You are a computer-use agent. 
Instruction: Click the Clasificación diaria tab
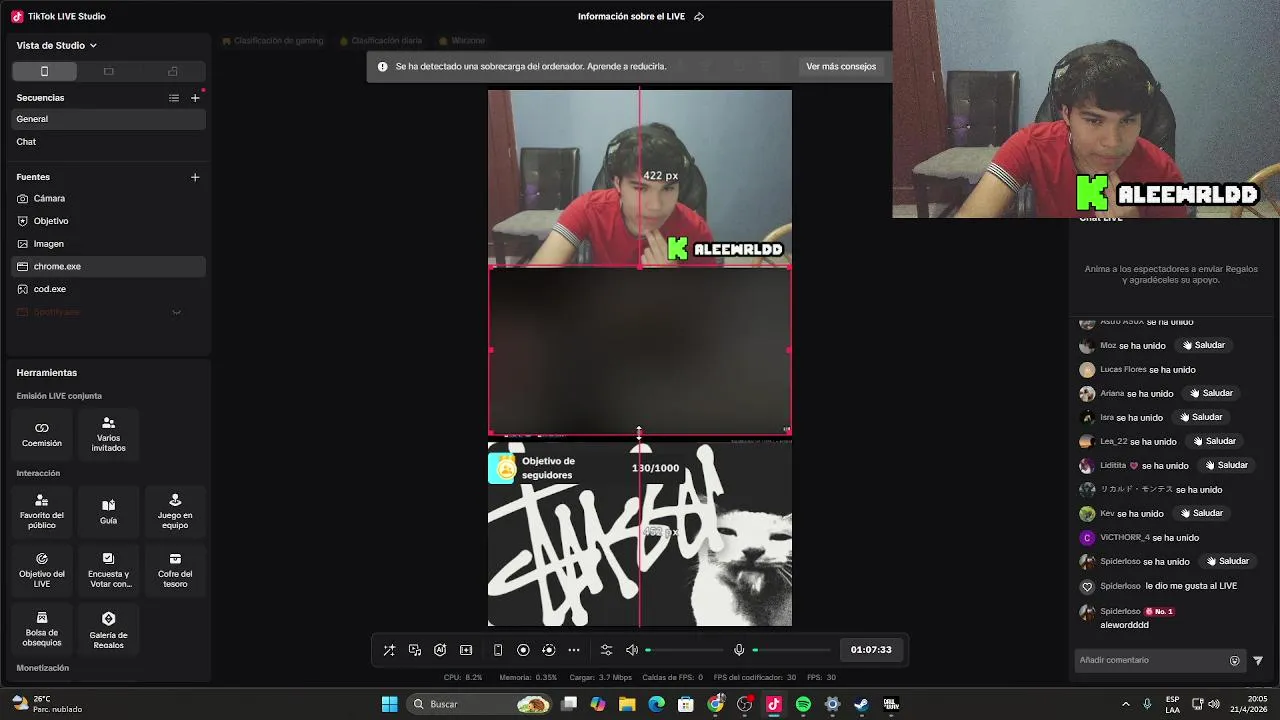[x=381, y=41]
